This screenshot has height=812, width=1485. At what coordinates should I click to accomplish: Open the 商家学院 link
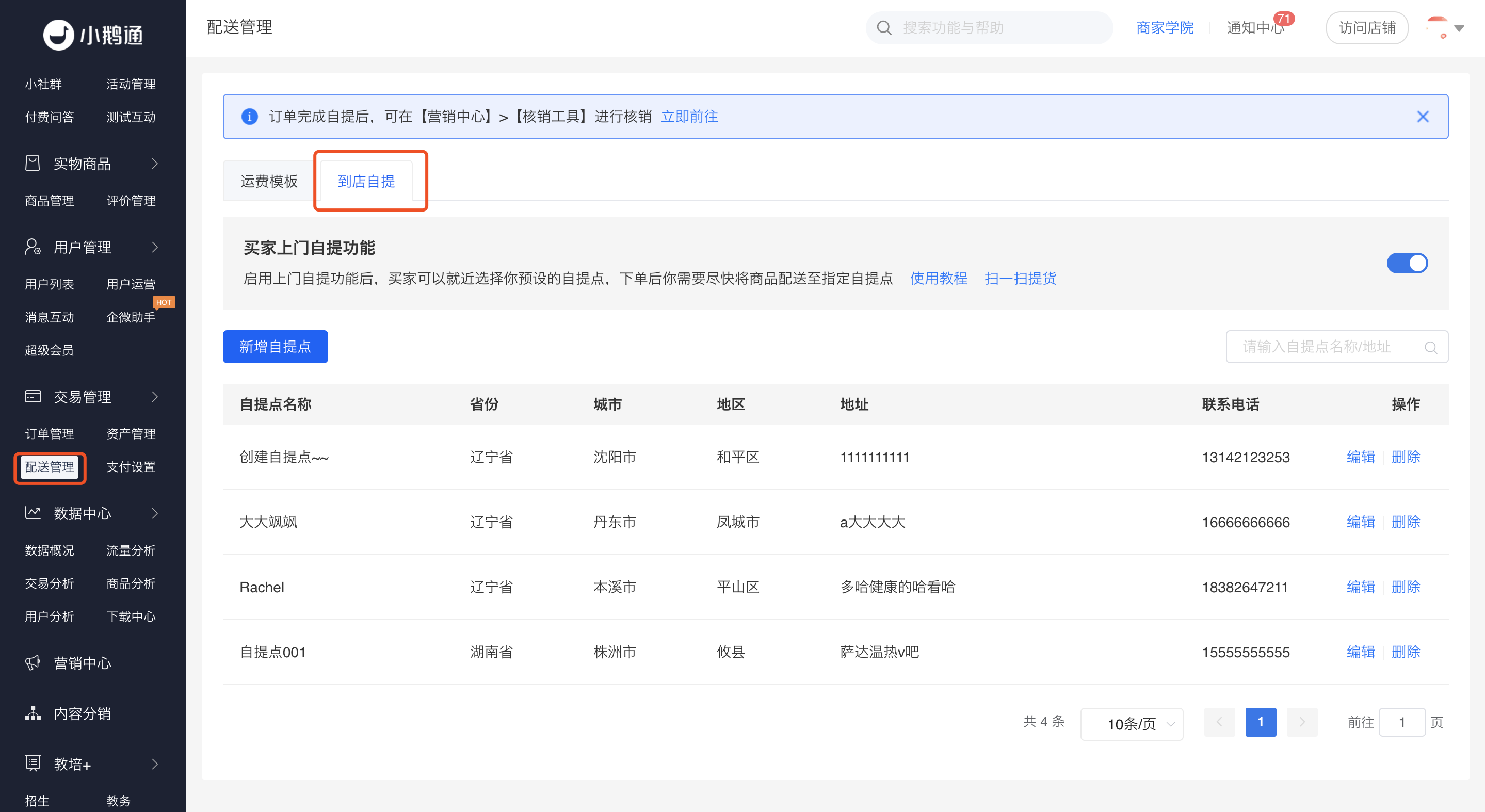tap(1165, 28)
